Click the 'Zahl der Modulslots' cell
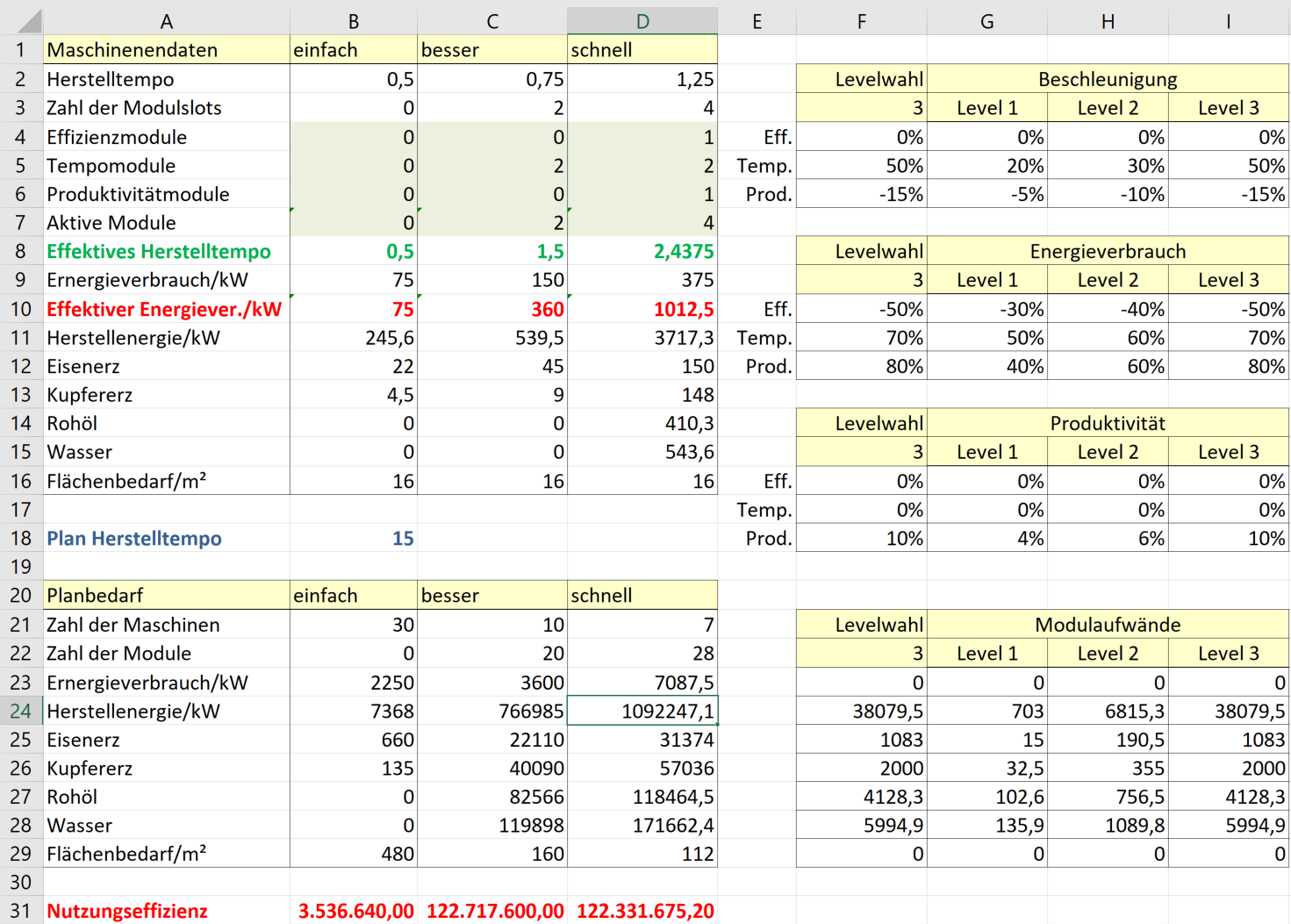 click(x=167, y=108)
